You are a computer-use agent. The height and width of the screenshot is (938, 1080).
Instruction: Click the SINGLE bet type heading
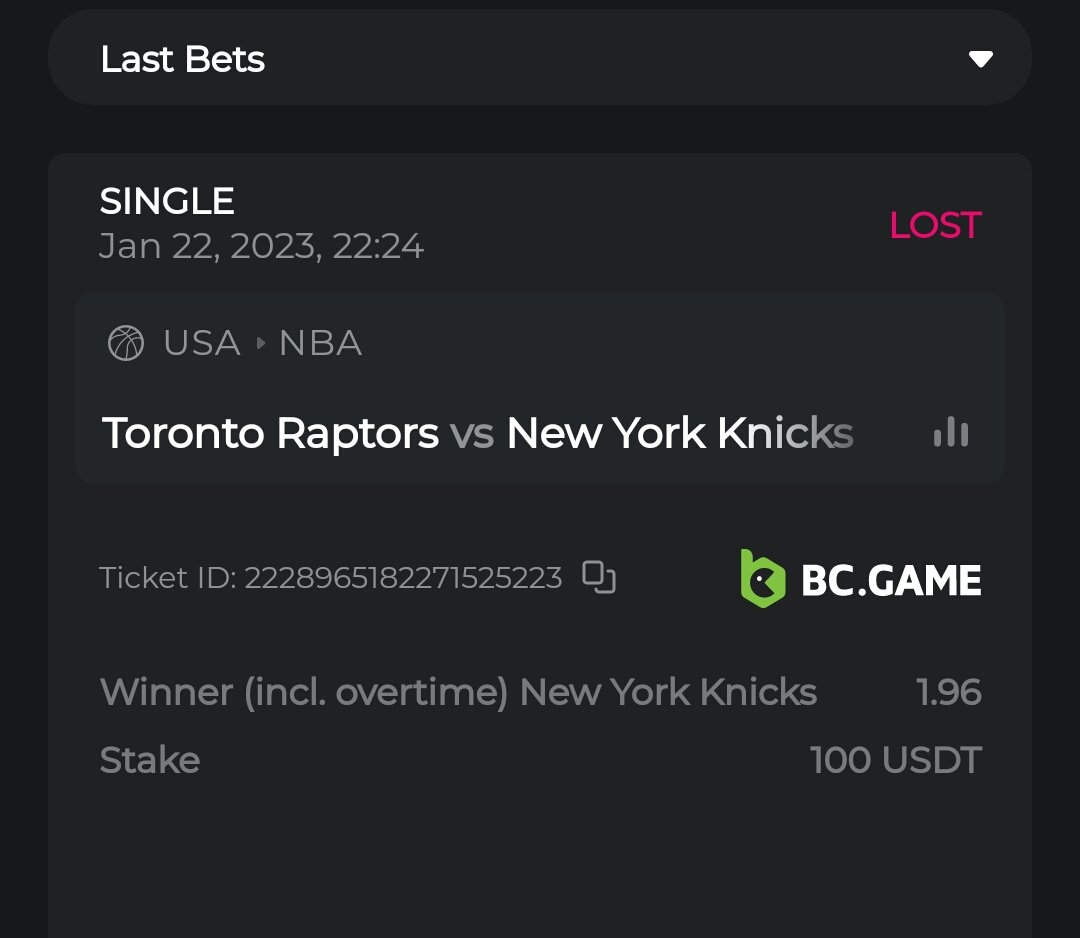click(167, 201)
